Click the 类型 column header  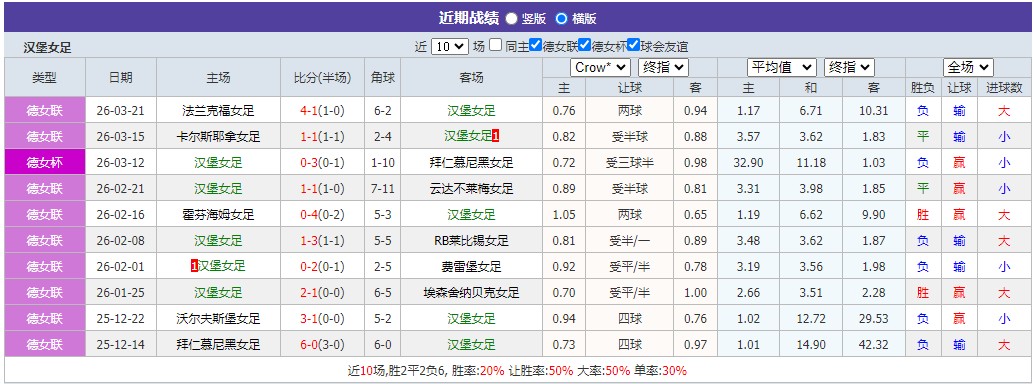[x=45, y=77]
